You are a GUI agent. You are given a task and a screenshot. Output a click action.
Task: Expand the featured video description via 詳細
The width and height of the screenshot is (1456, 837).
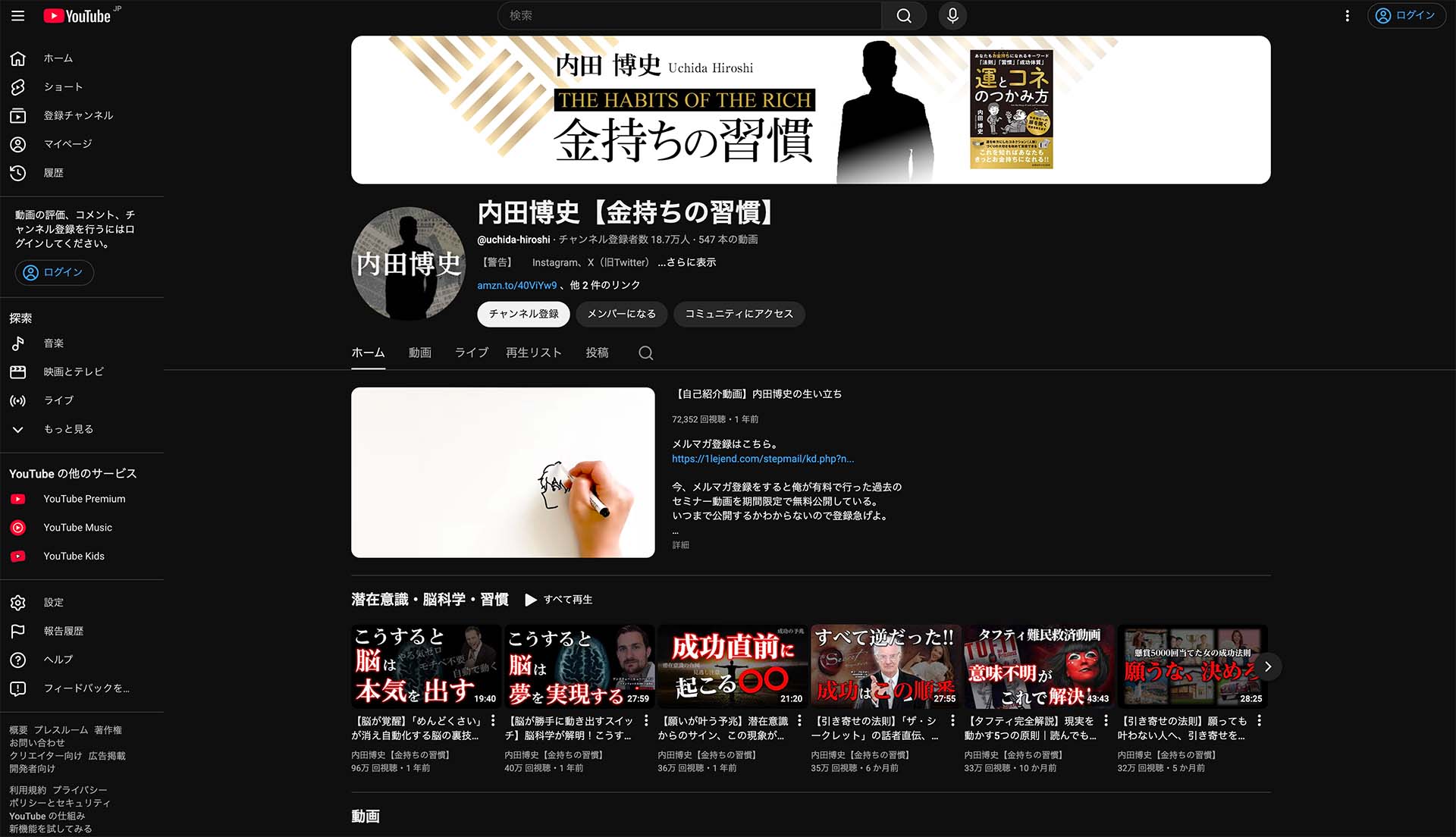(680, 544)
